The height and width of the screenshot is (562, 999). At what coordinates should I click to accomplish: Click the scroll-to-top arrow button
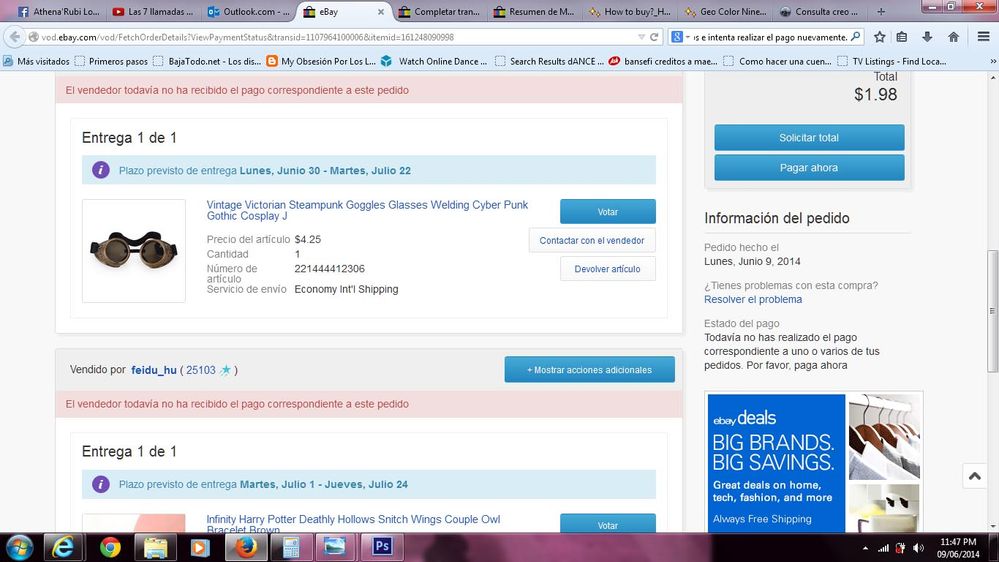[x=975, y=476]
